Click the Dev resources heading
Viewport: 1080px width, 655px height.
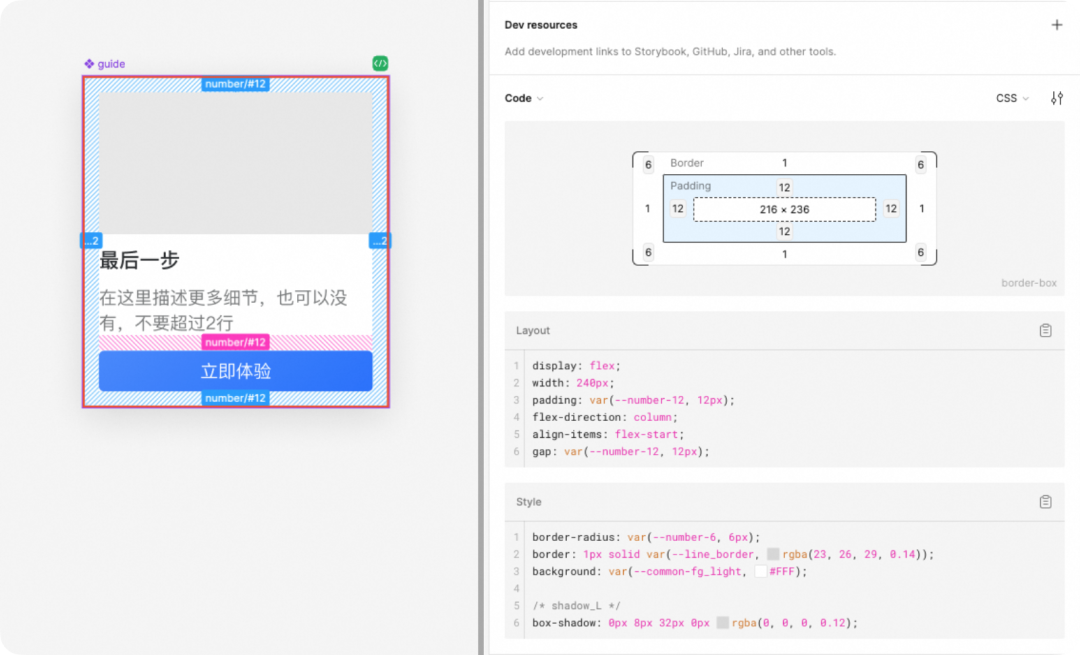[x=541, y=25]
